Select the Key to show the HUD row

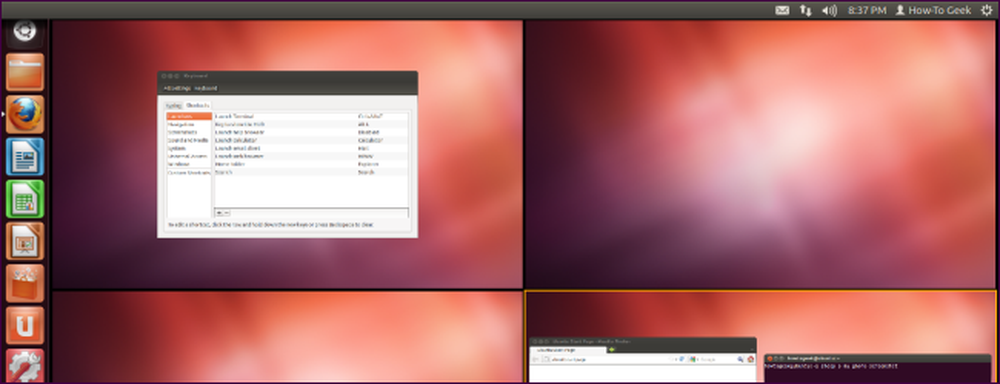click(x=311, y=124)
